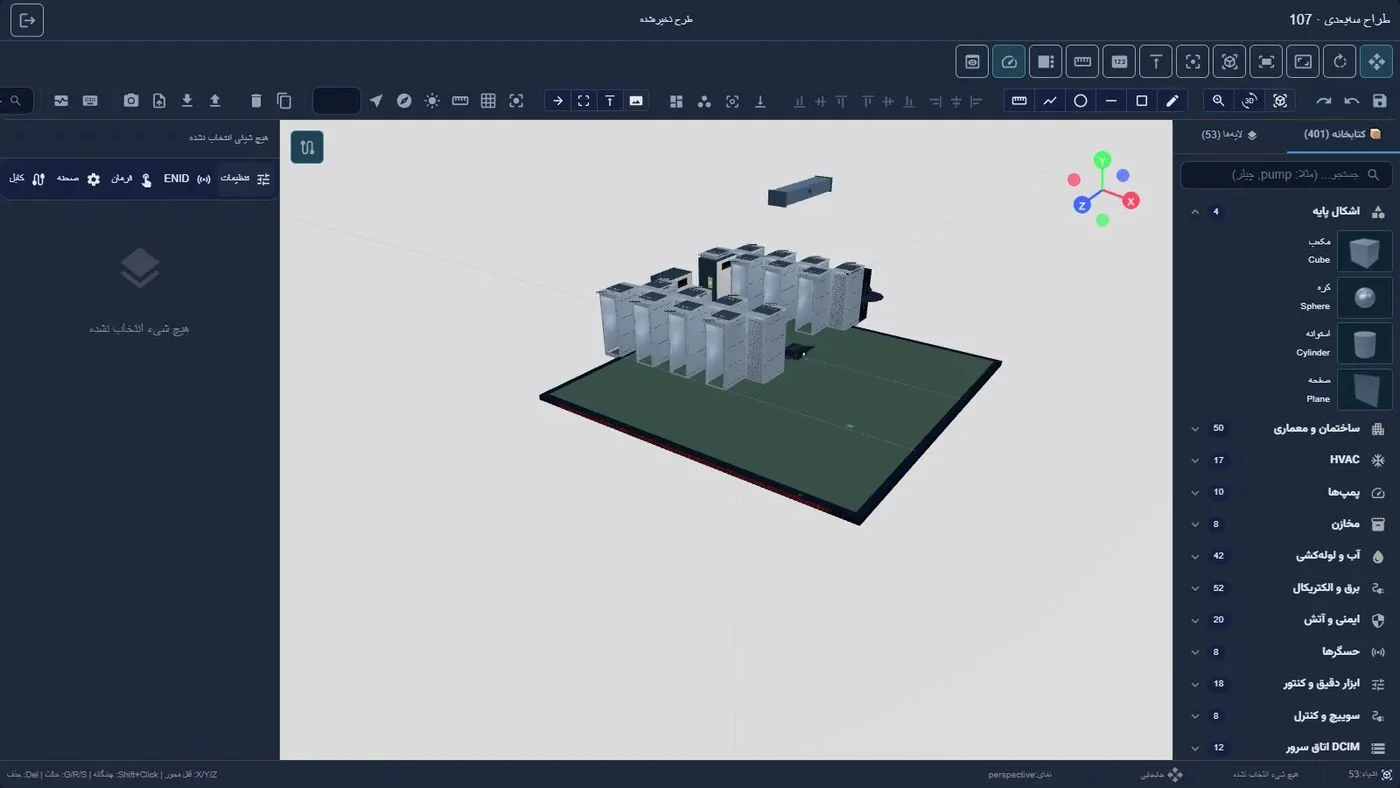The height and width of the screenshot is (788, 1400).
Task: Expand the ایمنی و آتش category
Action: pos(1287,620)
